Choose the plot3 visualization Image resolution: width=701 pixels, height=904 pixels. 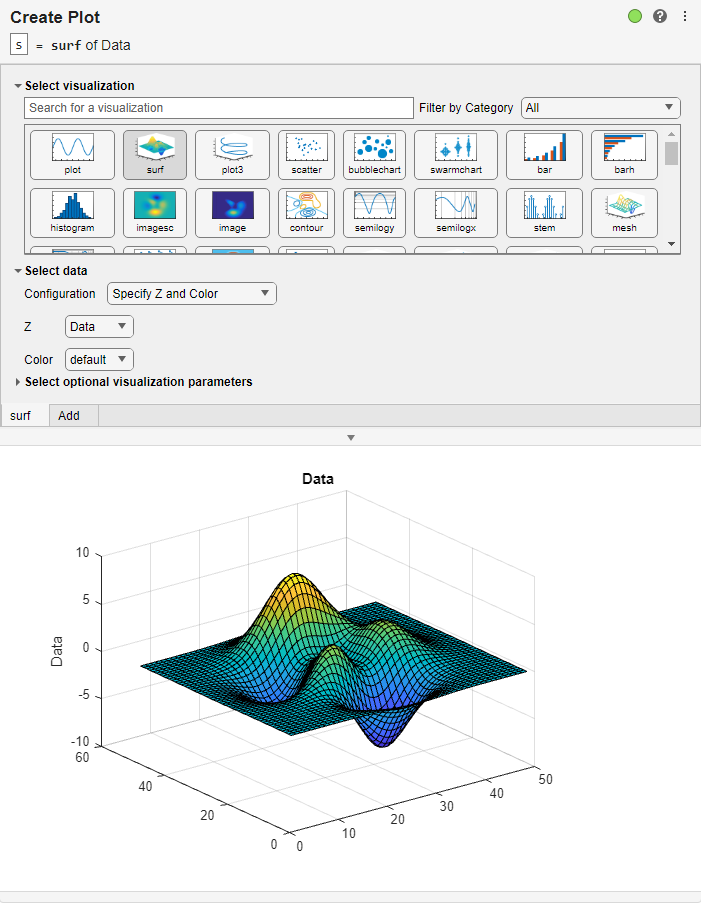pyautogui.click(x=232, y=155)
